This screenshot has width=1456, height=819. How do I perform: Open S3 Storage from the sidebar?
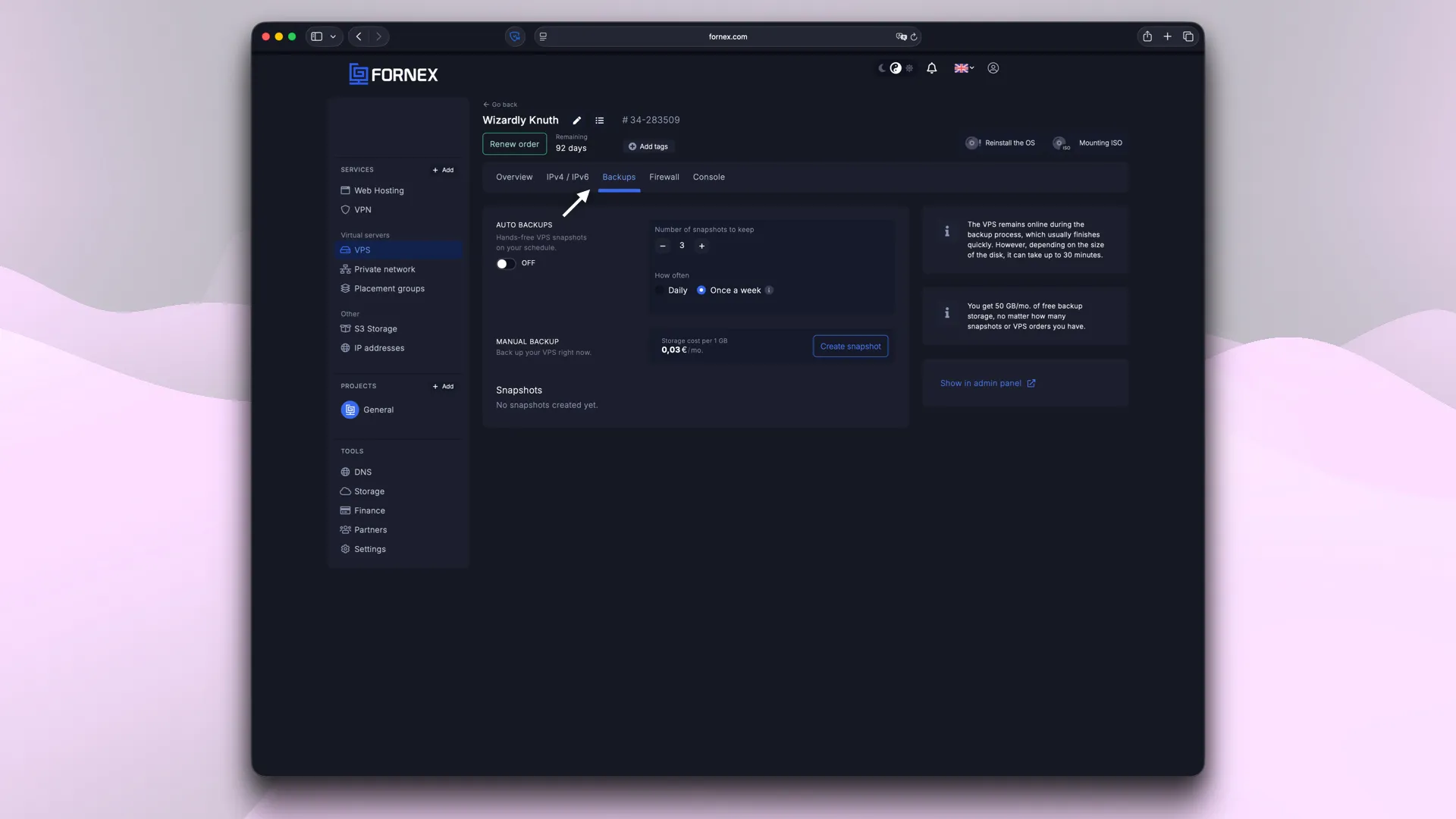pyautogui.click(x=375, y=328)
